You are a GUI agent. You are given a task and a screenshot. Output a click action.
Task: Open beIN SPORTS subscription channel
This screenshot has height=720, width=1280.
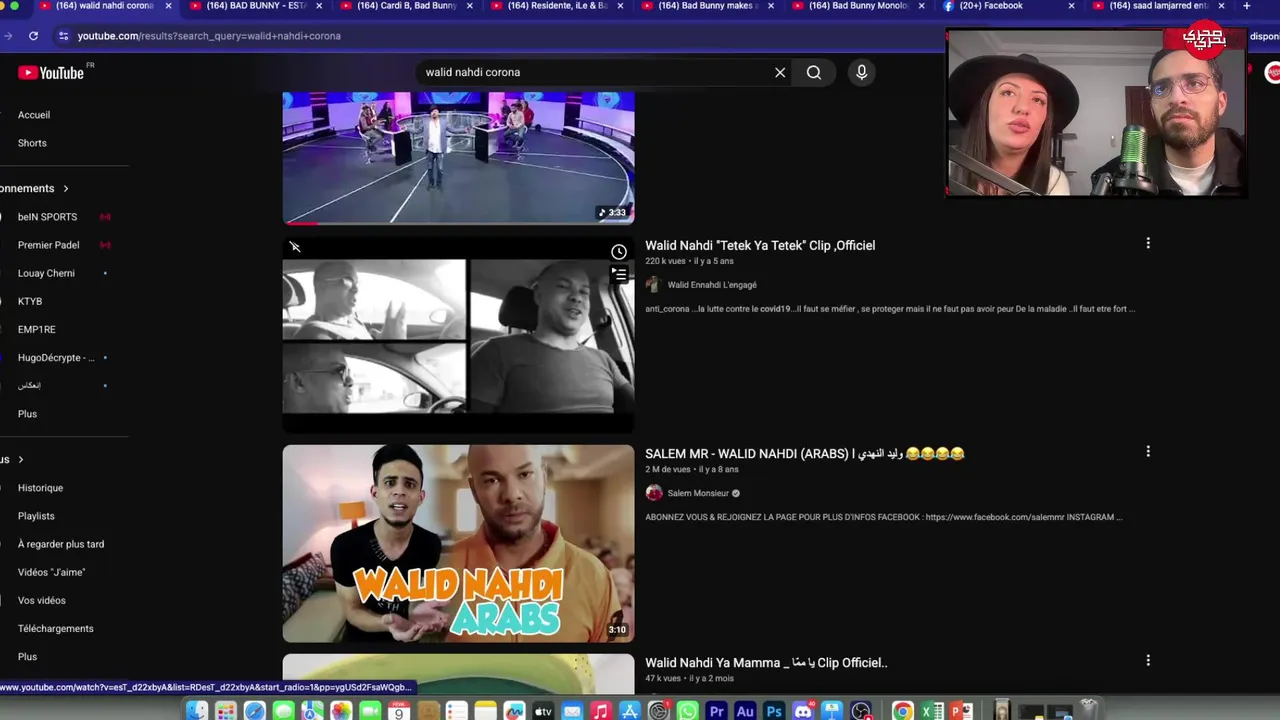pos(47,217)
